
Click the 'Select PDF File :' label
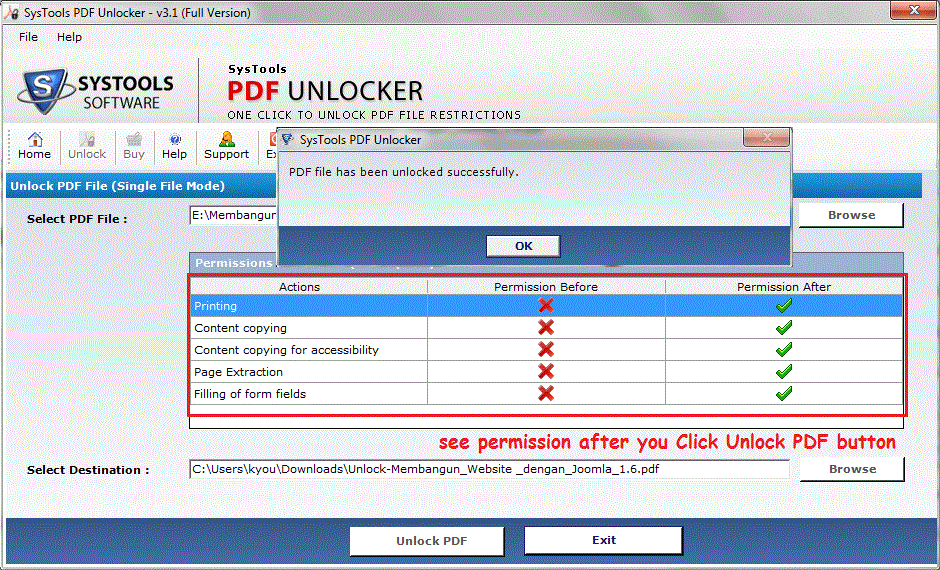[x=77, y=219]
